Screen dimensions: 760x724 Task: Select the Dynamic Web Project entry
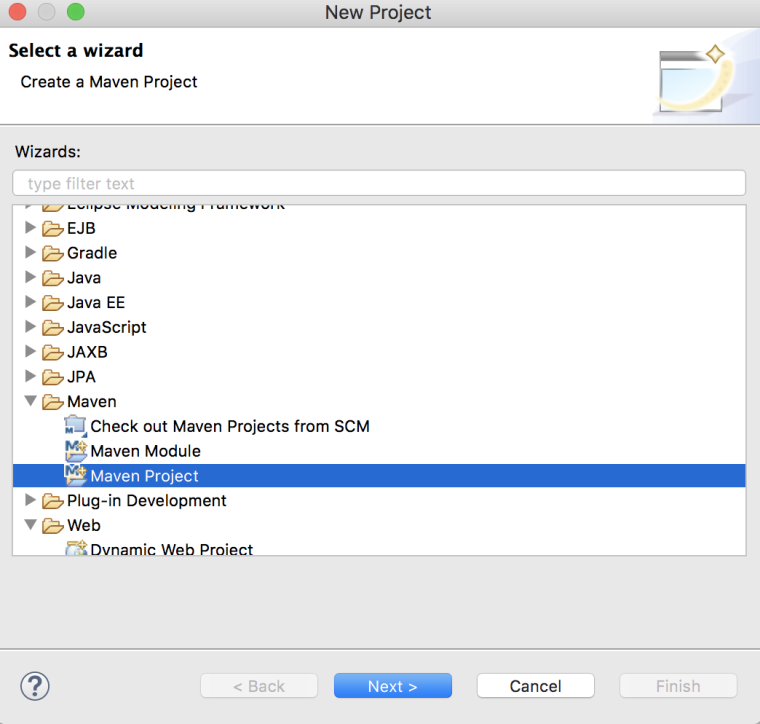(172, 549)
